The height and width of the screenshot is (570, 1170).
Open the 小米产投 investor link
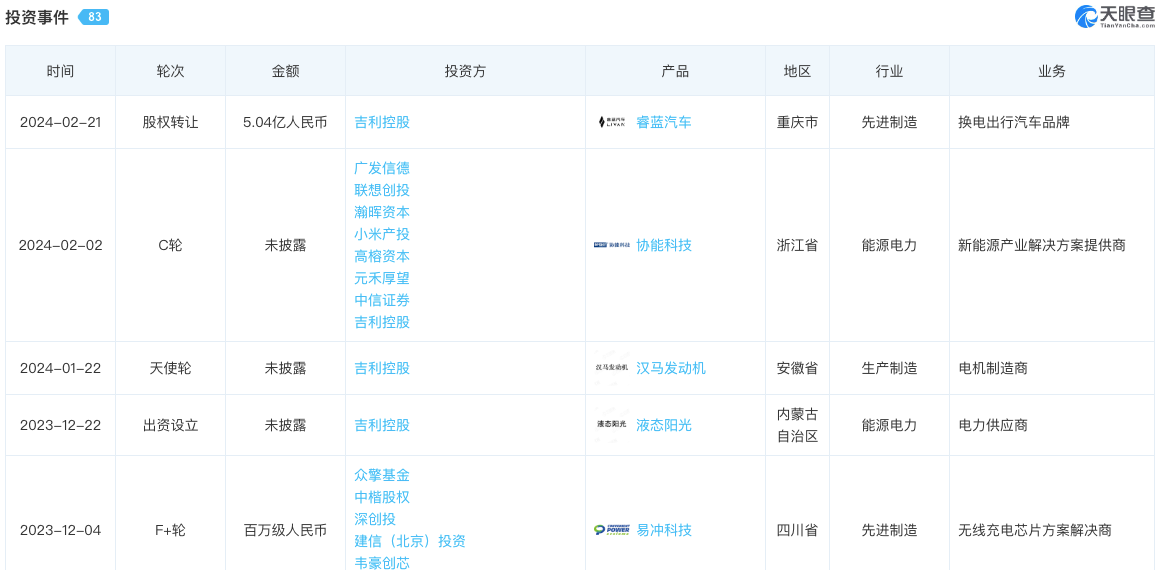pos(381,234)
